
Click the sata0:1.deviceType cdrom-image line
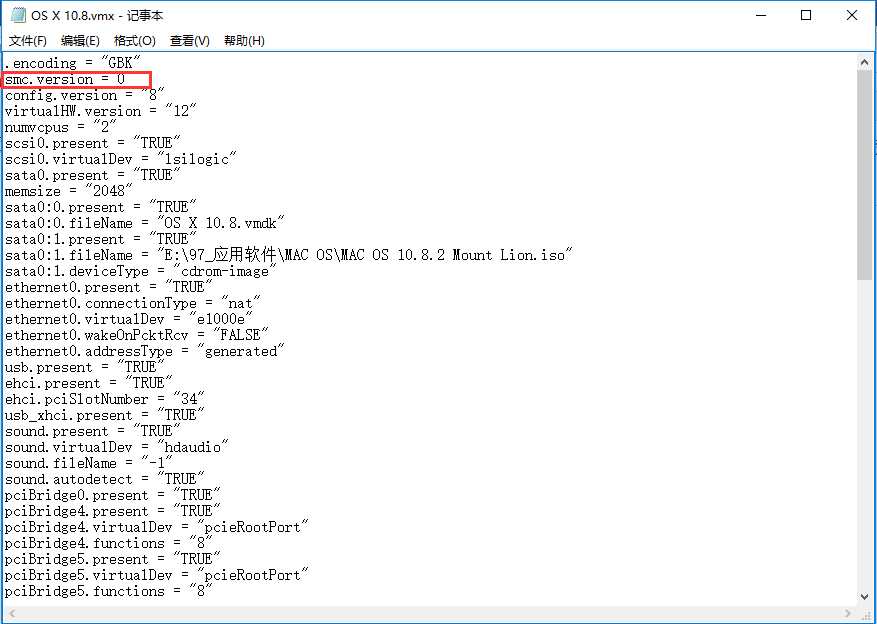pyautogui.click(x=141, y=271)
